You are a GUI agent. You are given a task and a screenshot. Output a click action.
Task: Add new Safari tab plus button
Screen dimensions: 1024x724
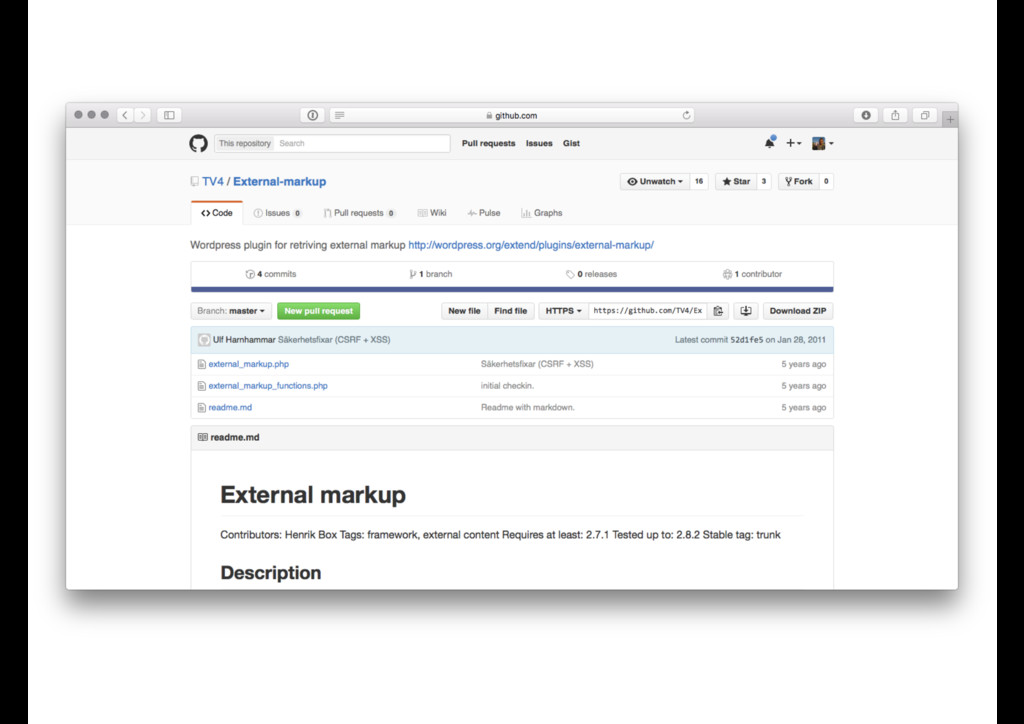pos(950,119)
